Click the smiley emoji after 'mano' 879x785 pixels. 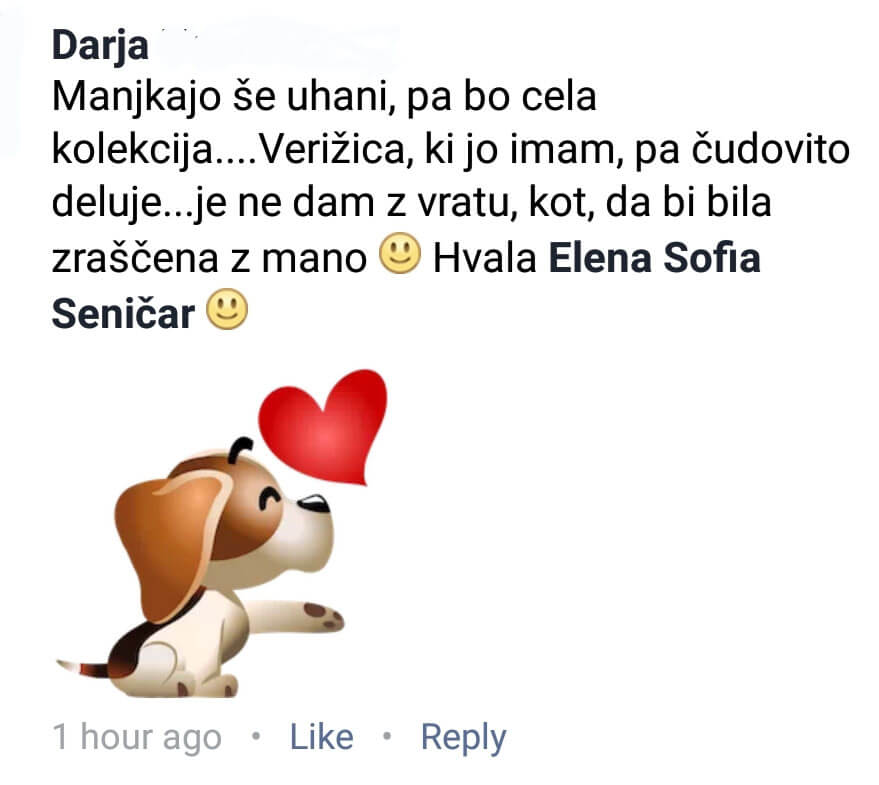(x=400, y=254)
